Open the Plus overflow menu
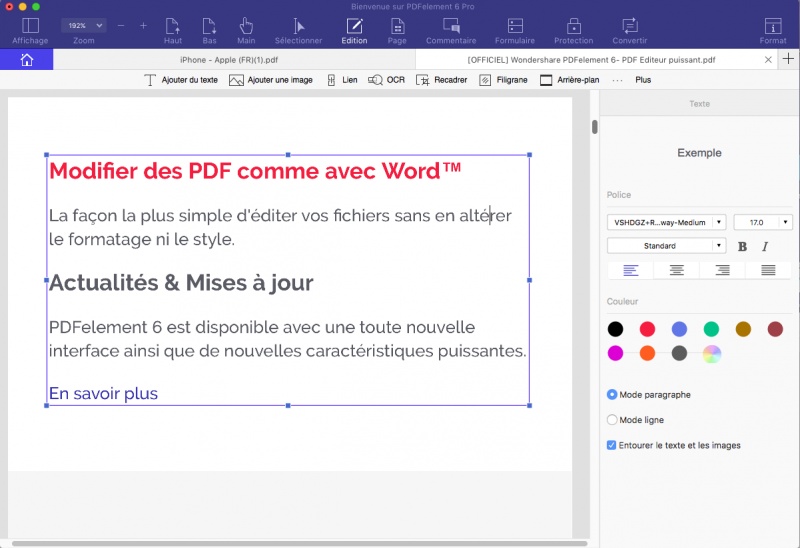Viewport: 800px width, 548px height. click(x=643, y=80)
